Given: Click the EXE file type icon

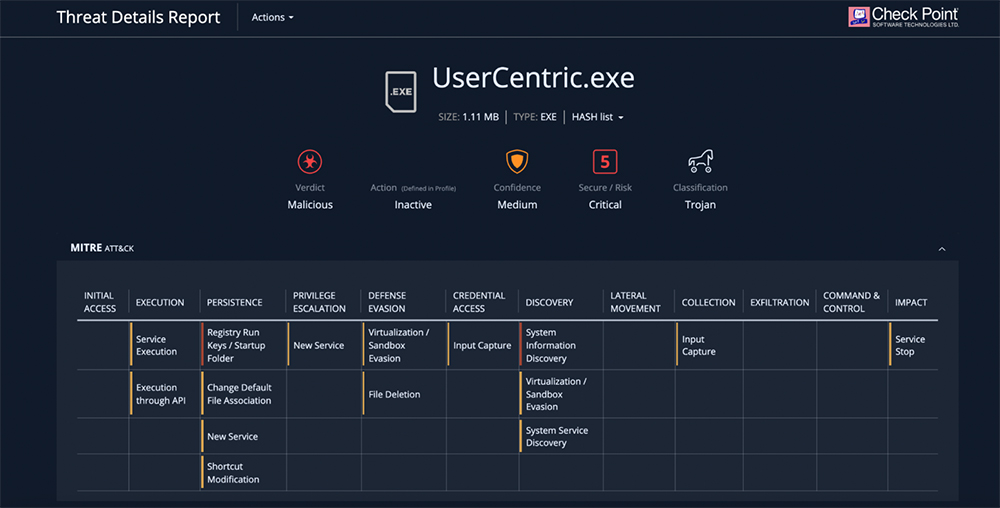Looking at the screenshot, I should (401, 92).
